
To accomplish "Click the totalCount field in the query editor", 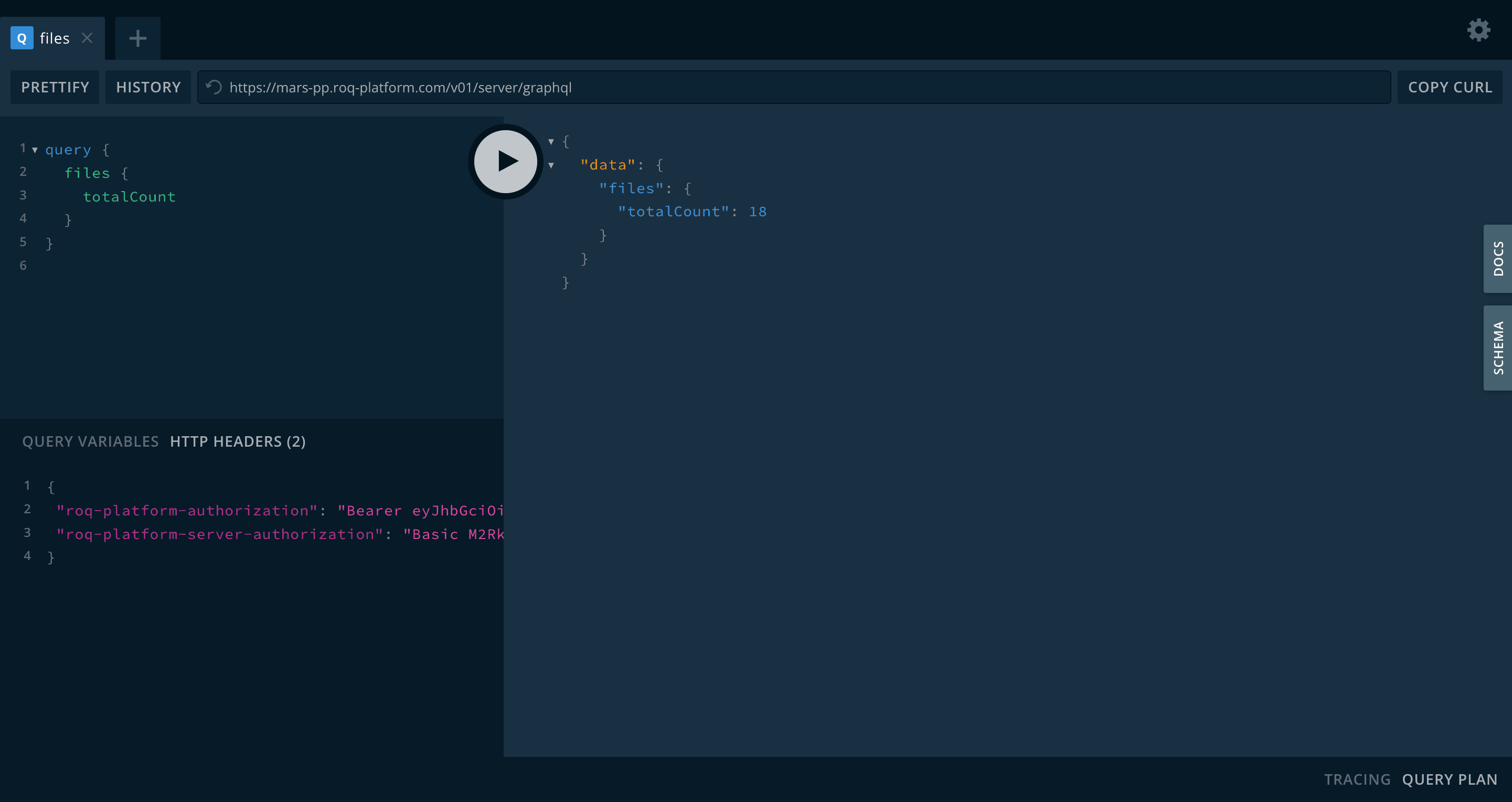I will [129, 197].
